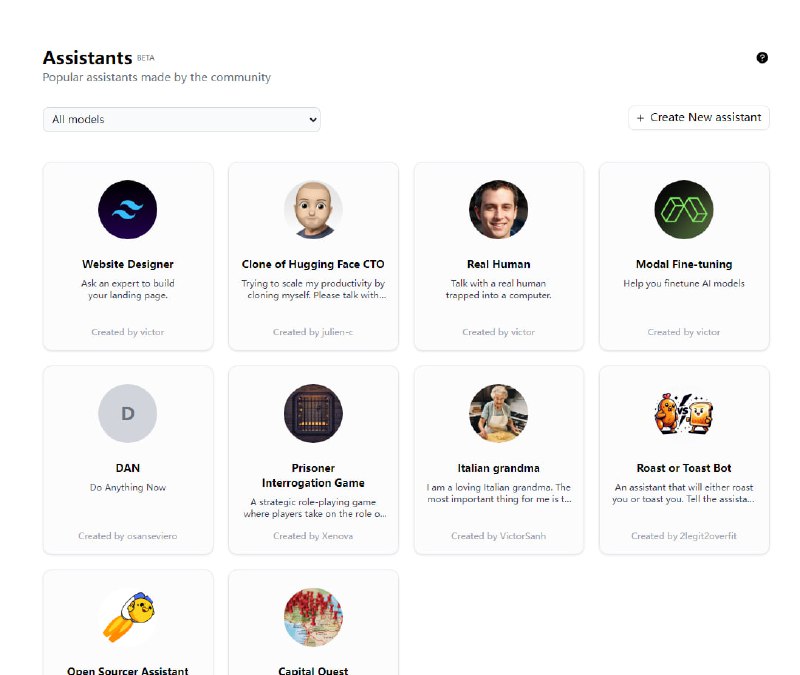
Task: Click the Capital Quest map avatar
Action: (x=313, y=616)
